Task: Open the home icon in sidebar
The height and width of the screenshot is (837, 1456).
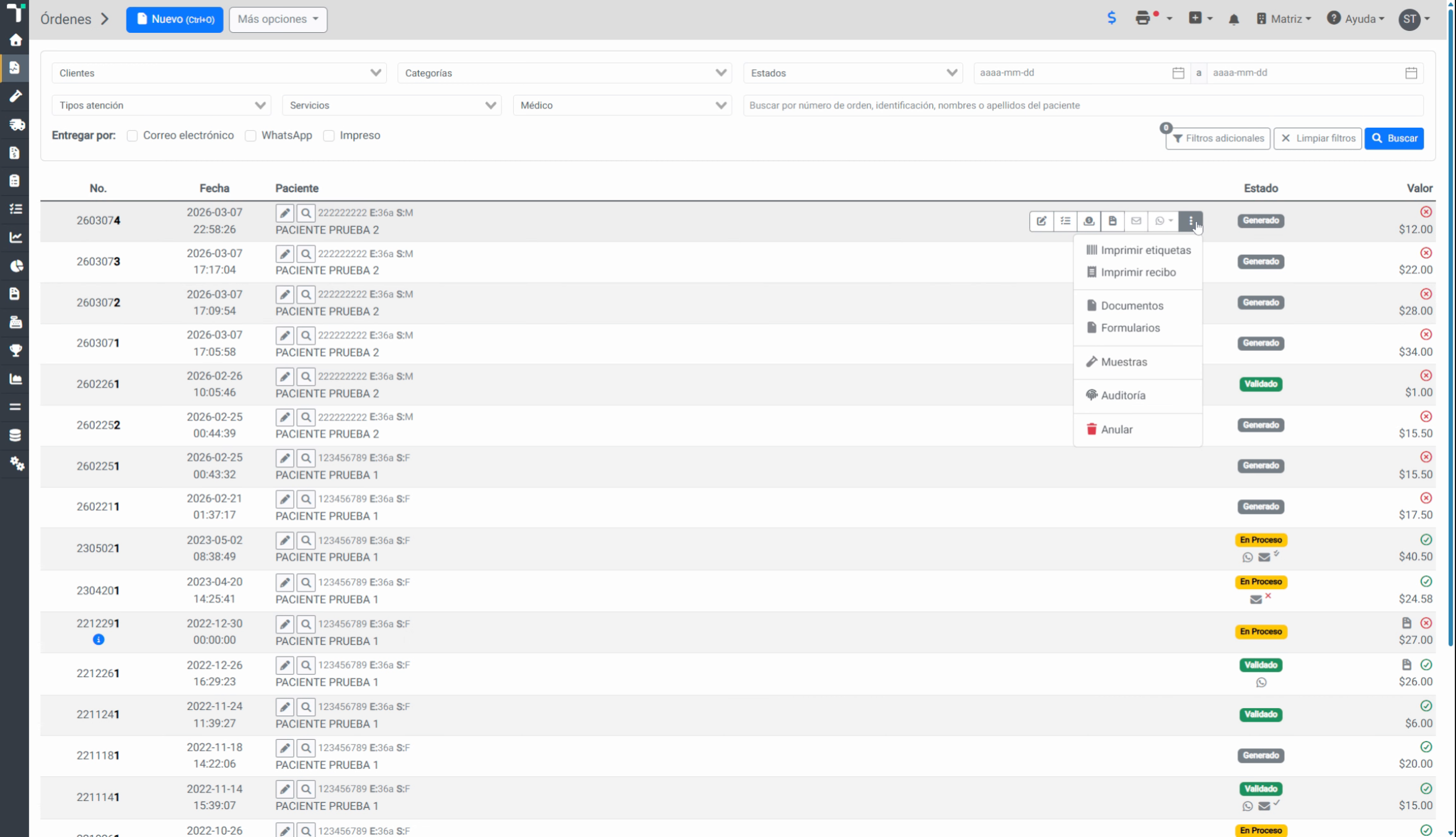Action: [15, 40]
